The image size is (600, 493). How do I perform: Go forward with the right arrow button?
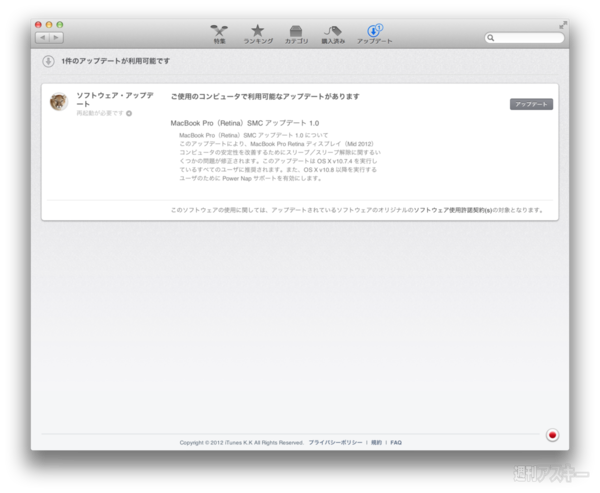click(x=56, y=38)
